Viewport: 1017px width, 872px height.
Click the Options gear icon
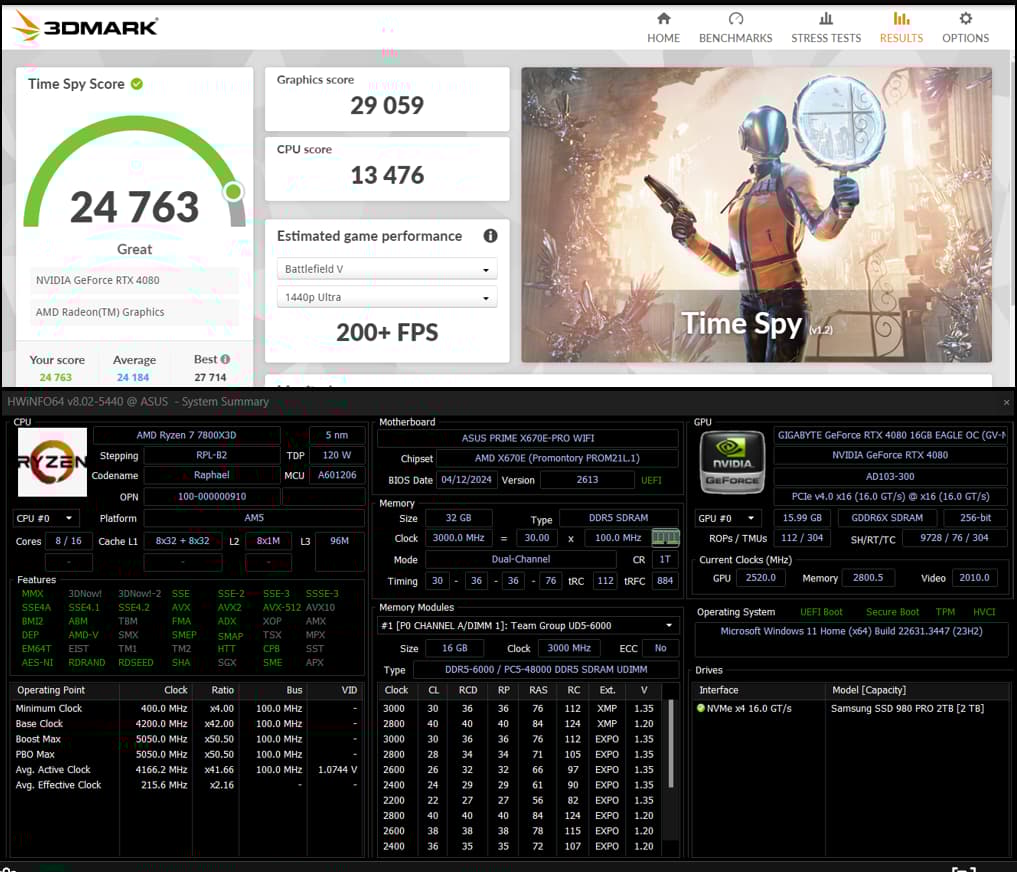point(965,19)
